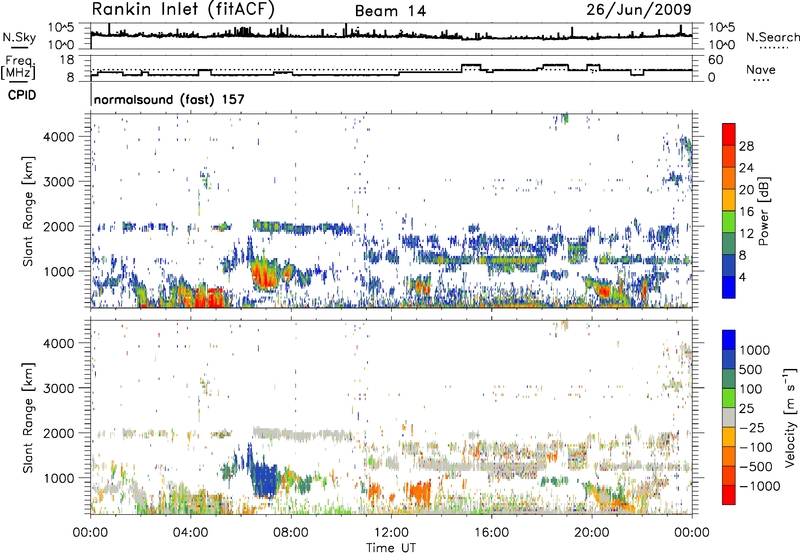Click the "Slant Range [km]" label of the power panel
Screen dimensions: 800x554
click(28, 211)
